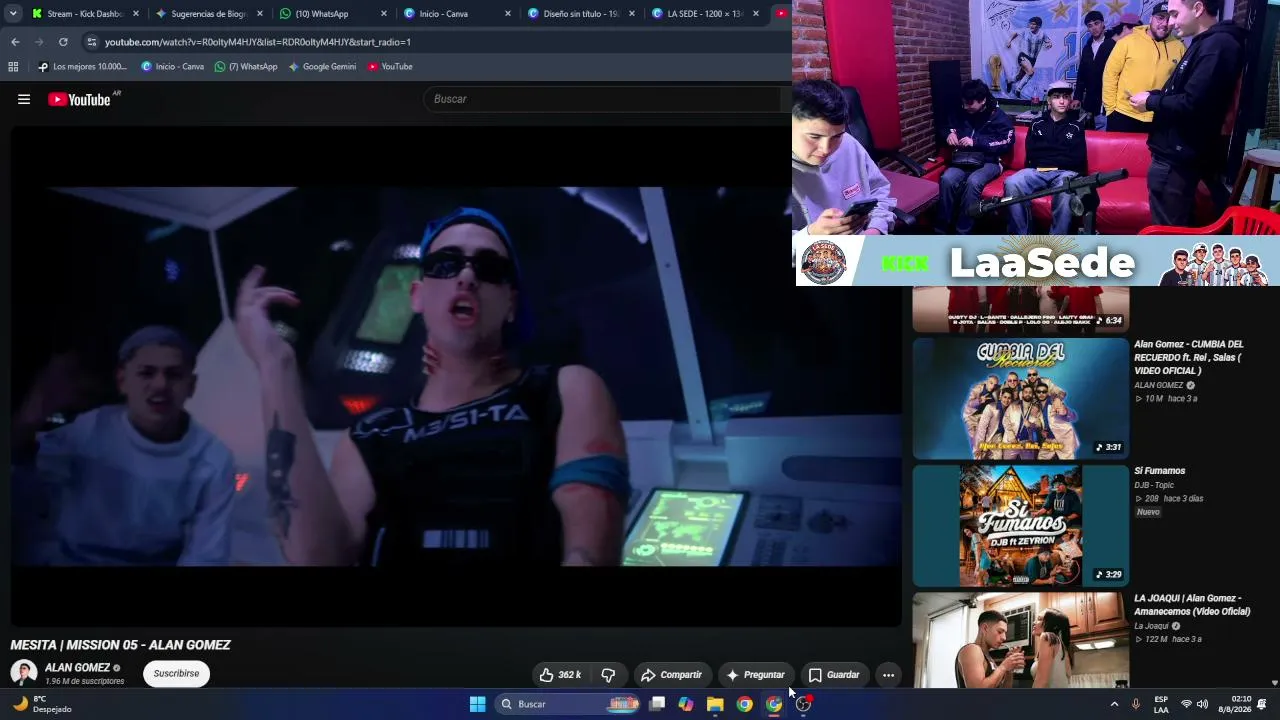1280x720 pixels.
Task: Click the taskbar Buscar search box
Action: point(567,704)
